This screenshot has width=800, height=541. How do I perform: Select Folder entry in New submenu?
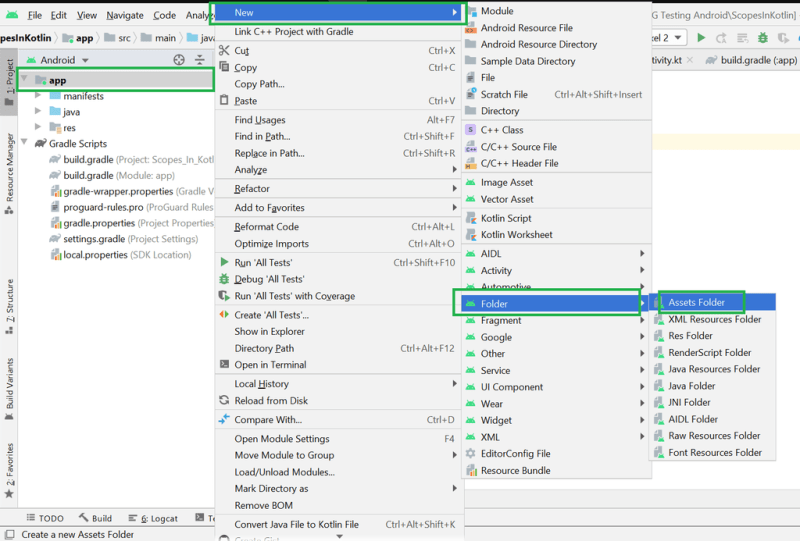[552, 304]
